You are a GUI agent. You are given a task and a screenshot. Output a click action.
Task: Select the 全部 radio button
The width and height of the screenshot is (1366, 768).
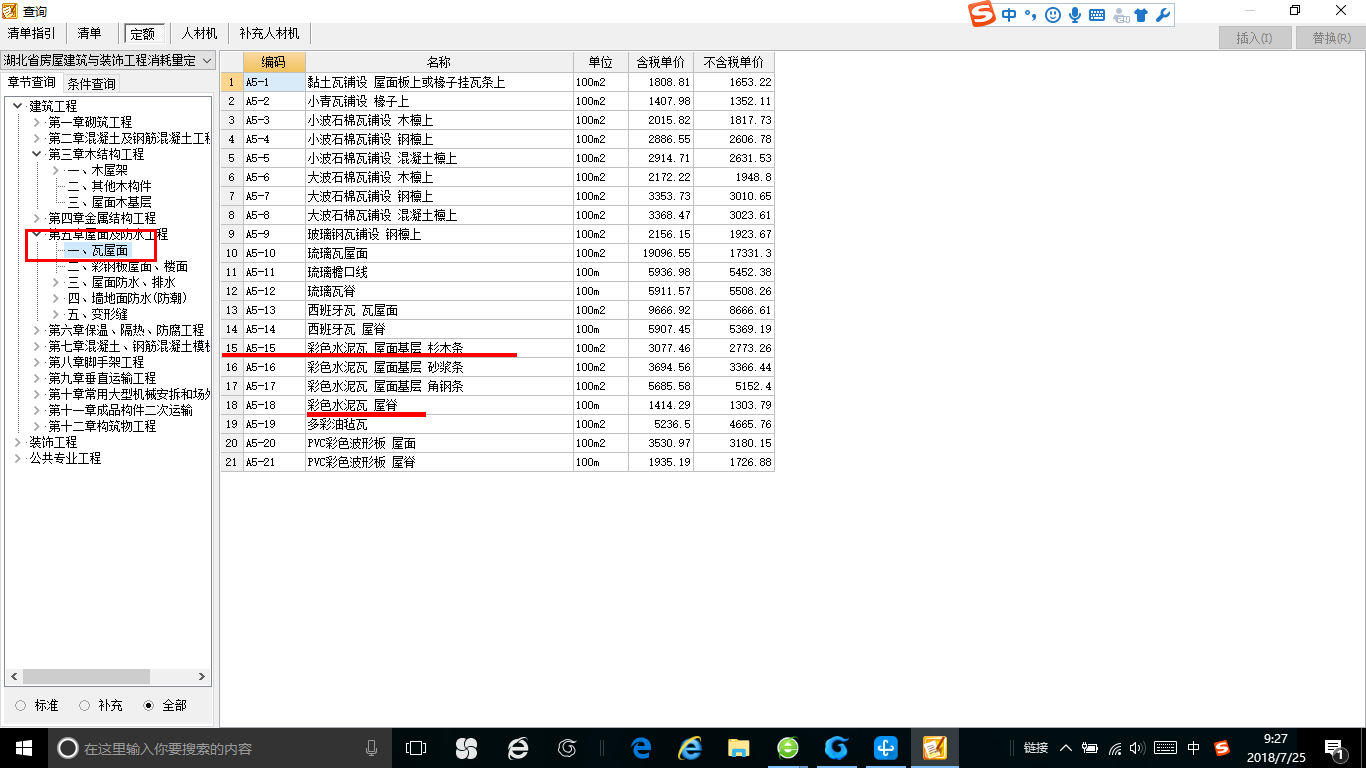(x=148, y=705)
